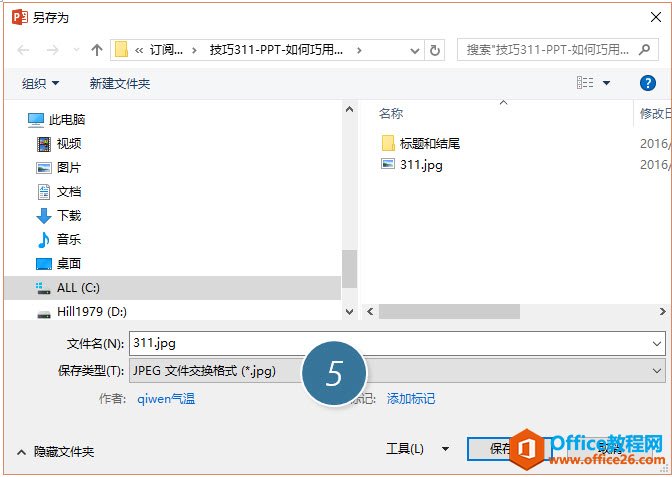The image size is (672, 477).
Task: Open recent locations dropdown arrow
Action: coord(76,51)
